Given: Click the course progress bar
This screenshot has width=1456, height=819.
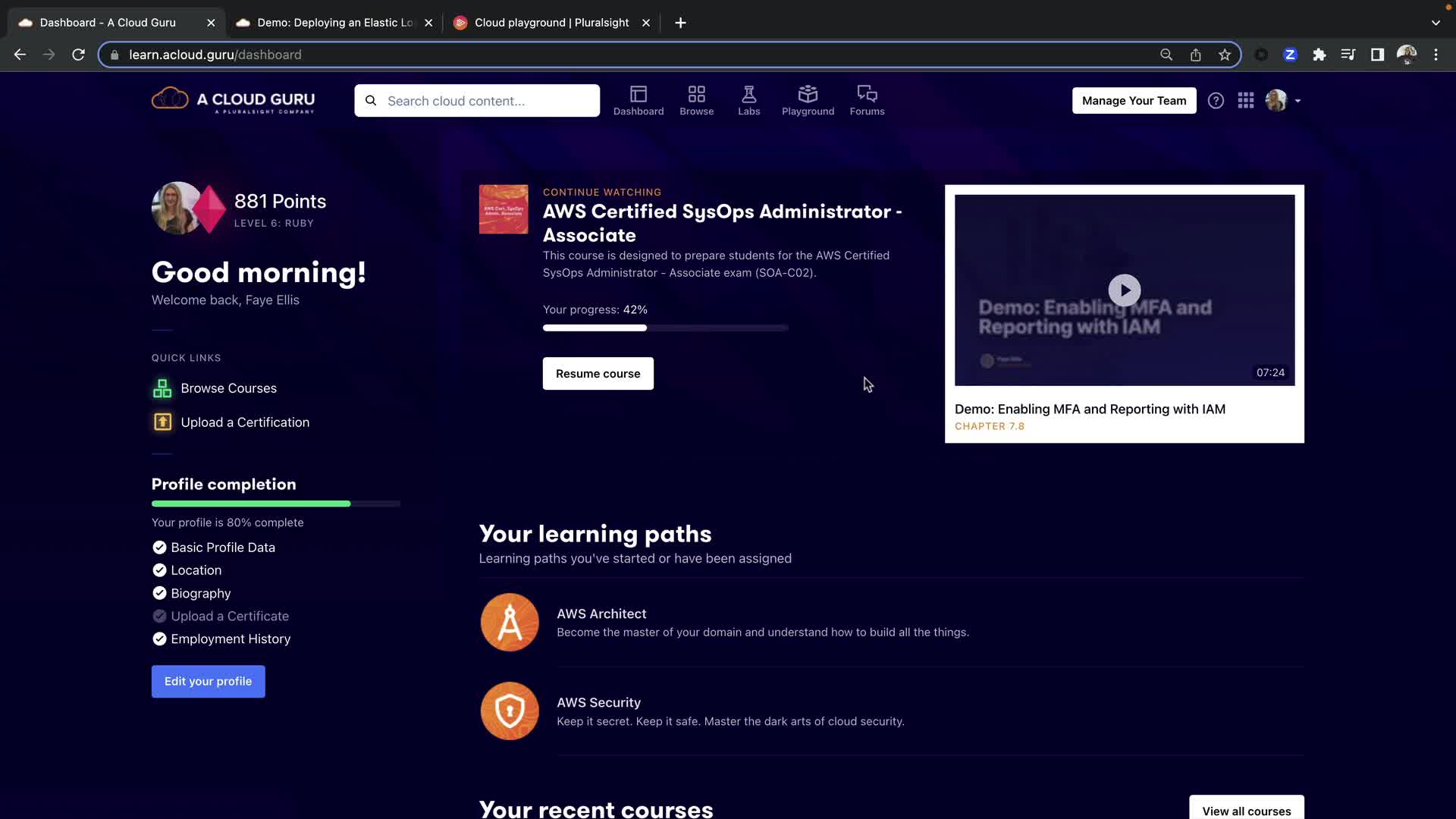Looking at the screenshot, I should 665,328.
